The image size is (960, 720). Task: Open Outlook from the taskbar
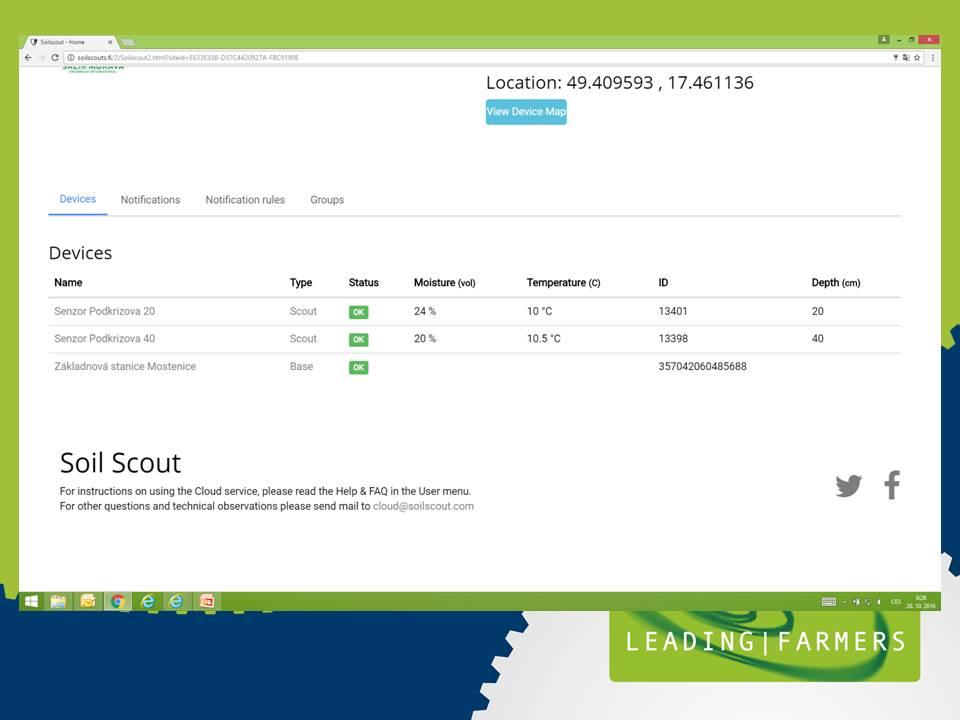(x=88, y=601)
